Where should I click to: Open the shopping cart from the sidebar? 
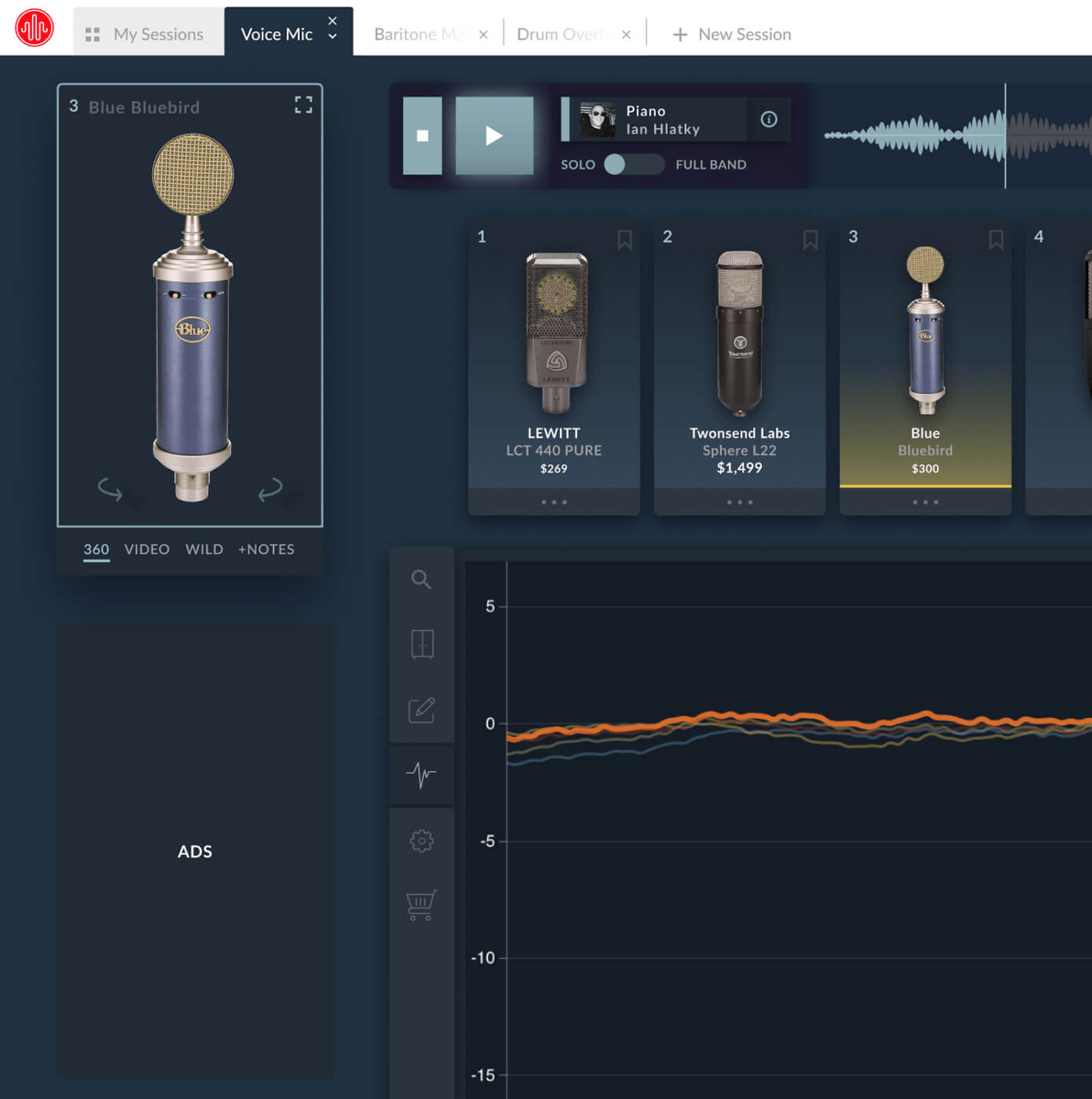pyautogui.click(x=421, y=905)
